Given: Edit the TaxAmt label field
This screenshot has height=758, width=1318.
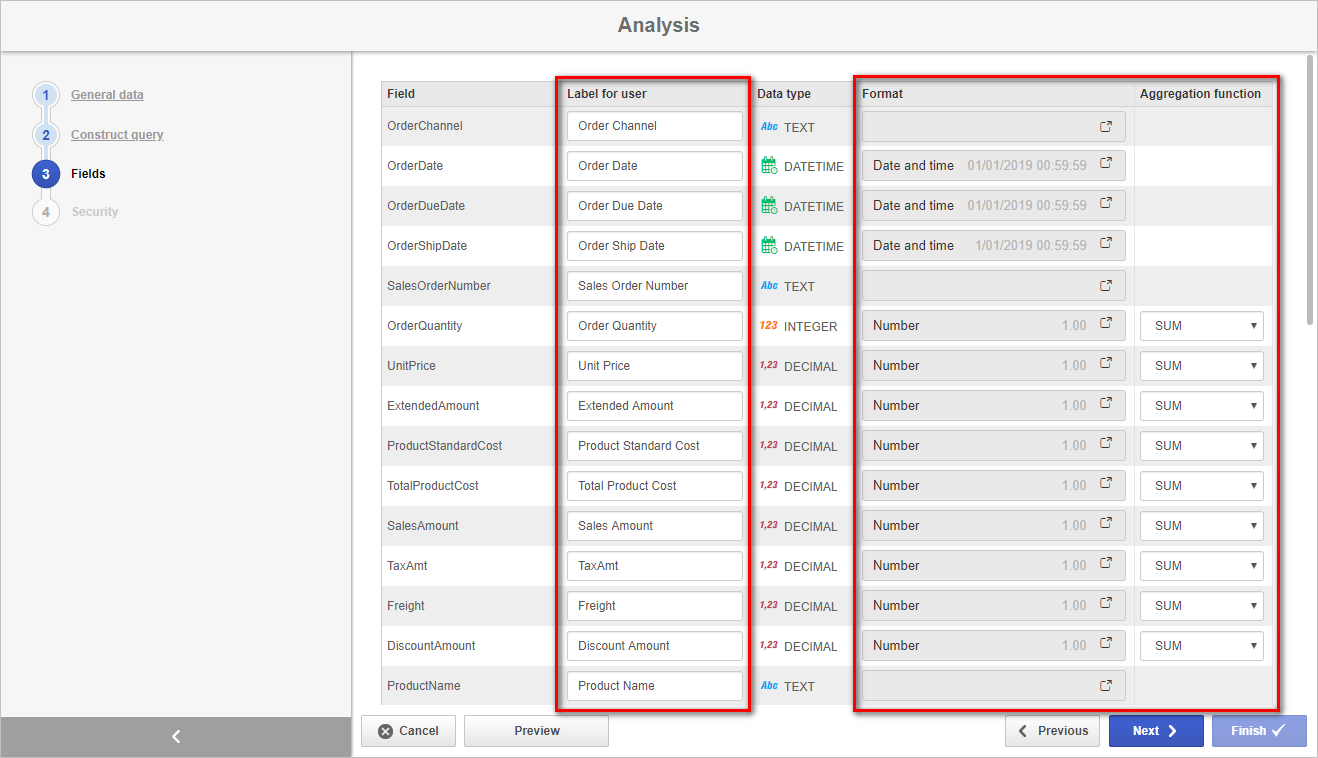Looking at the screenshot, I should coord(654,566).
